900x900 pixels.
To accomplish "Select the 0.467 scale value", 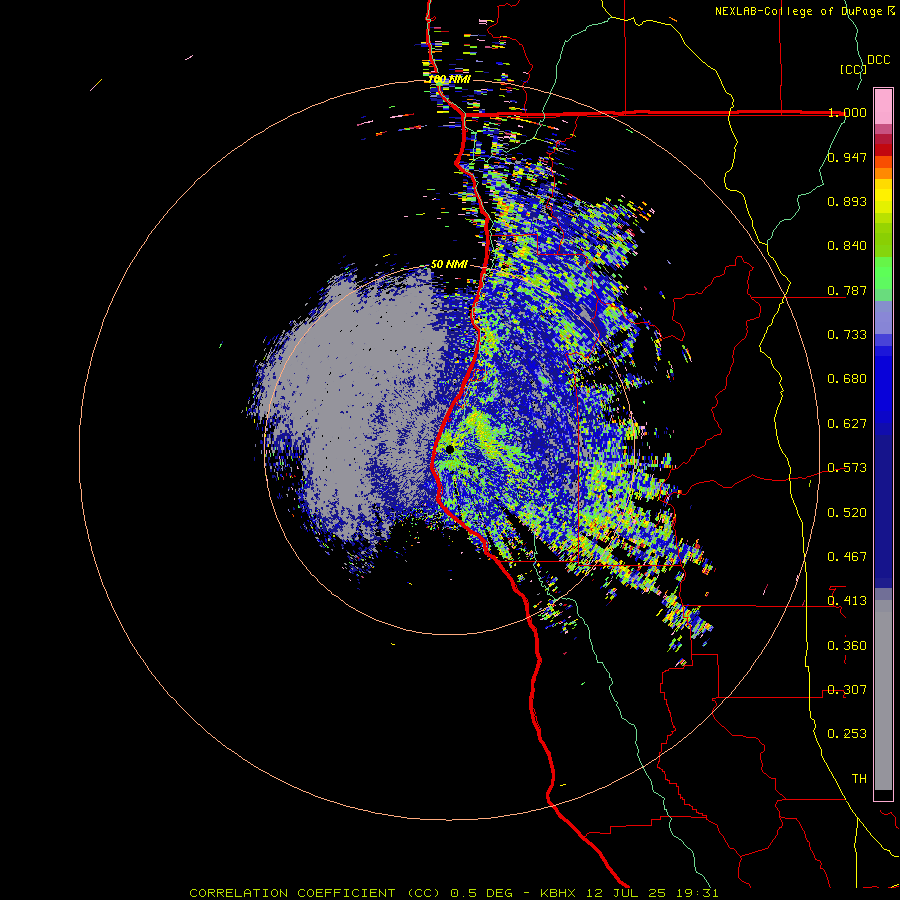I will [847, 557].
